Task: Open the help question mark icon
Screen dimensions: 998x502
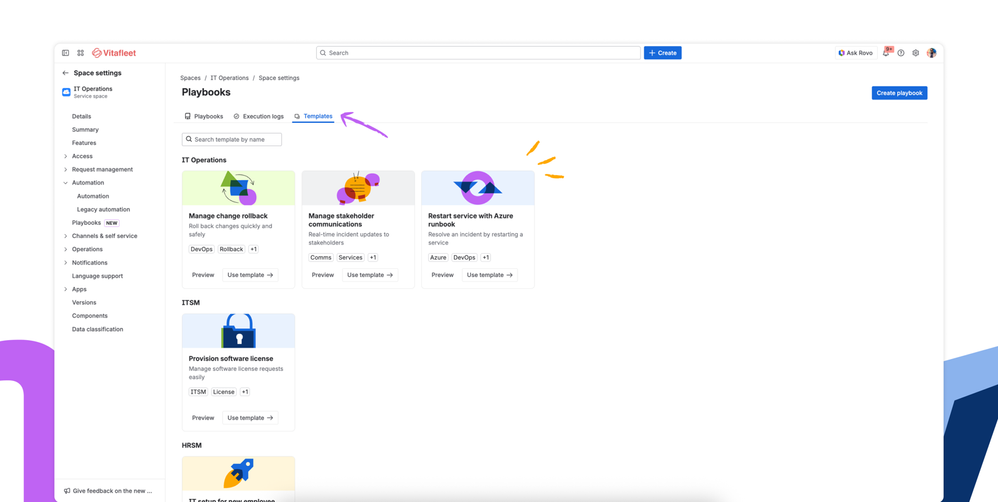Action: tap(901, 53)
